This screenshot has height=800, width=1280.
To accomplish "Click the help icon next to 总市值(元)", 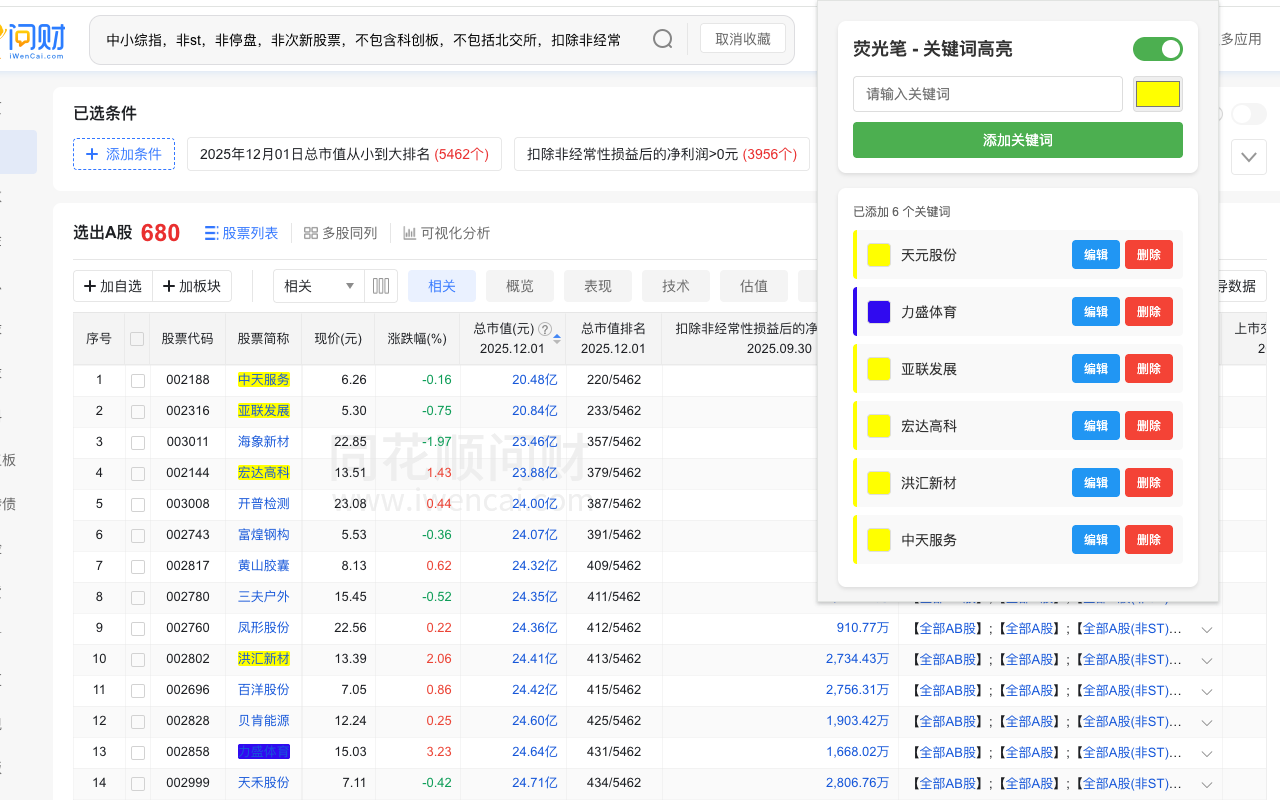I will click(545, 329).
